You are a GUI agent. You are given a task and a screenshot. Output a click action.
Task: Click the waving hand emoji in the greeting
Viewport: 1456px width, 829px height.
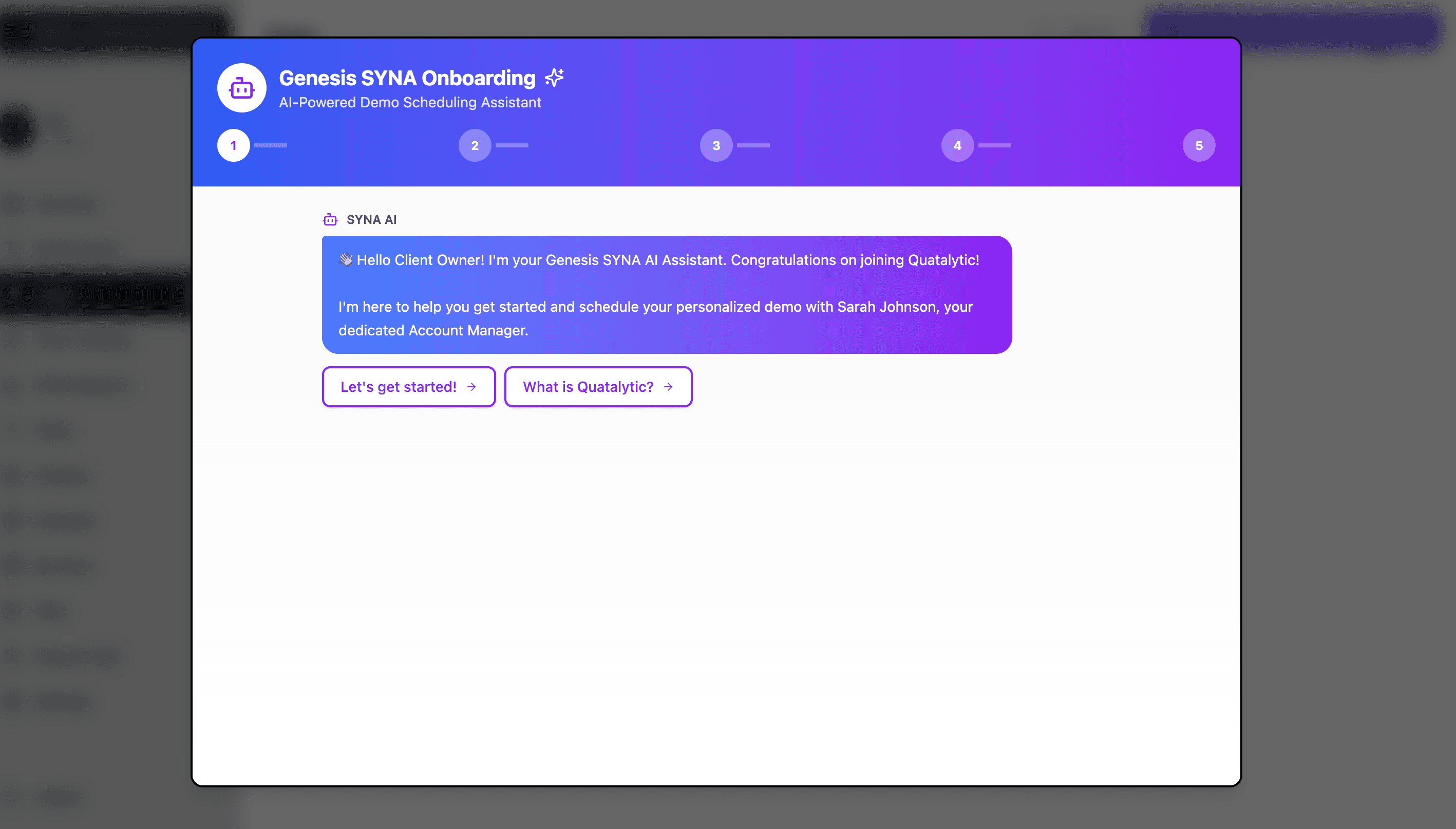[x=346, y=260]
